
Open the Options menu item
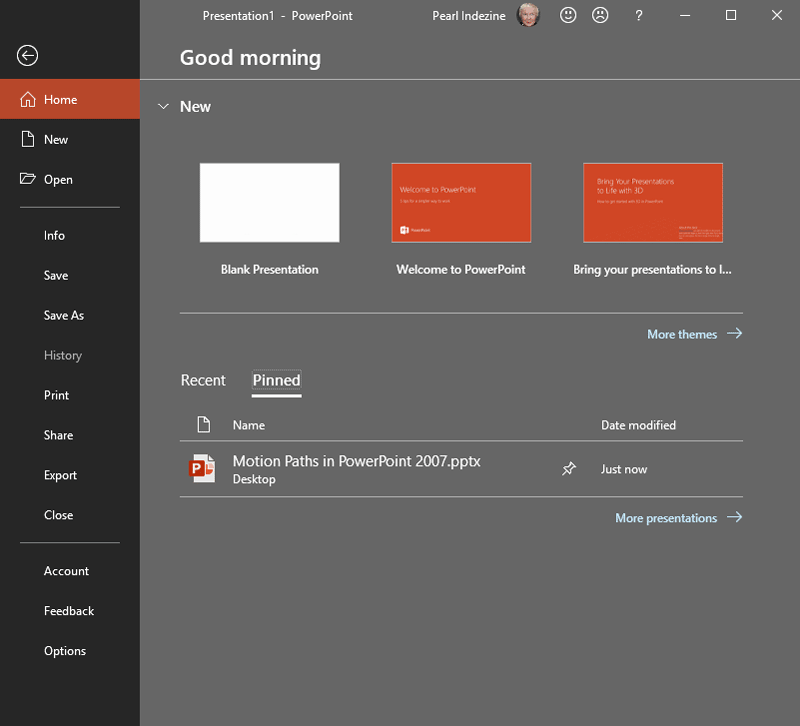(x=64, y=651)
